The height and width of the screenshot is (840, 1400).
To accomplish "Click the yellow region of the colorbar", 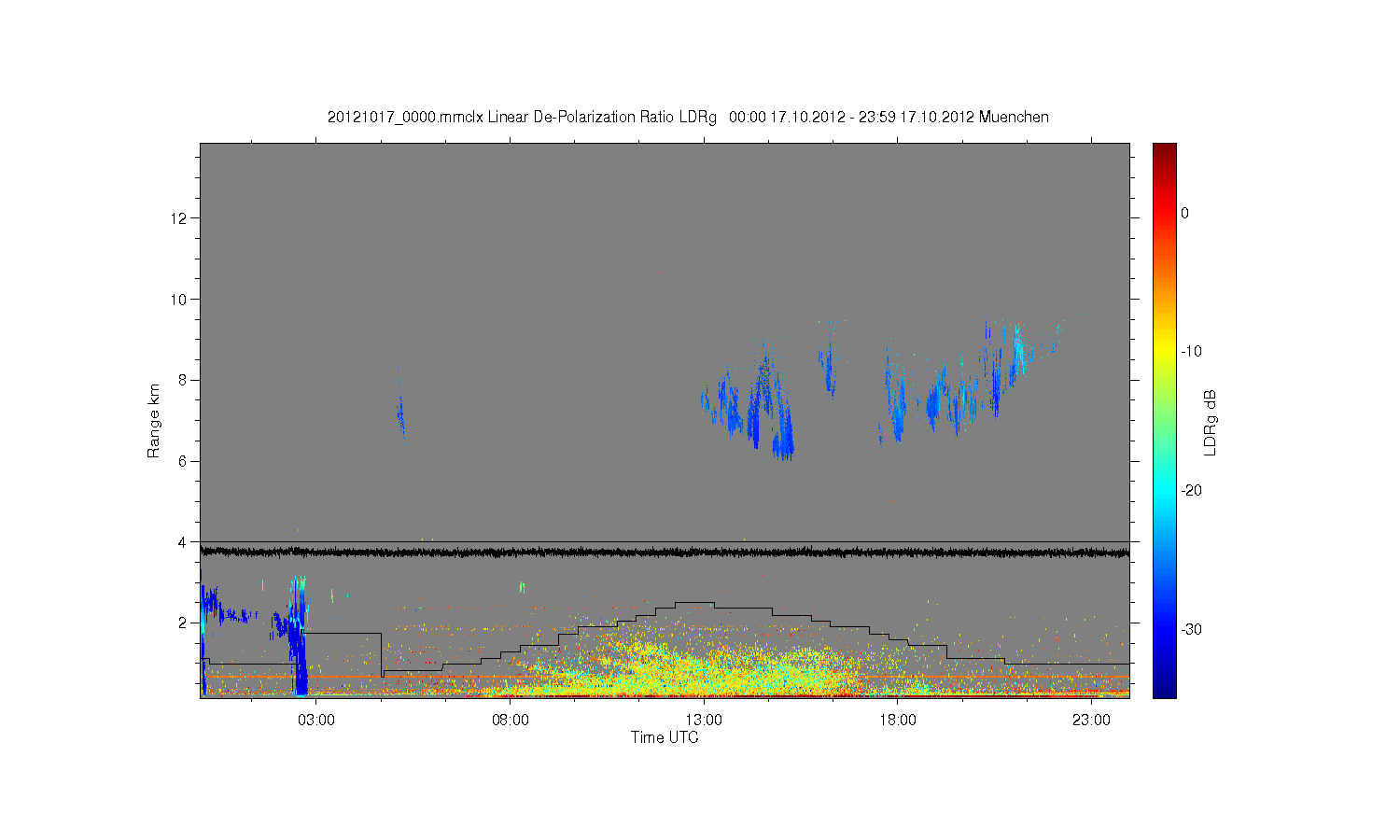I will [1164, 352].
